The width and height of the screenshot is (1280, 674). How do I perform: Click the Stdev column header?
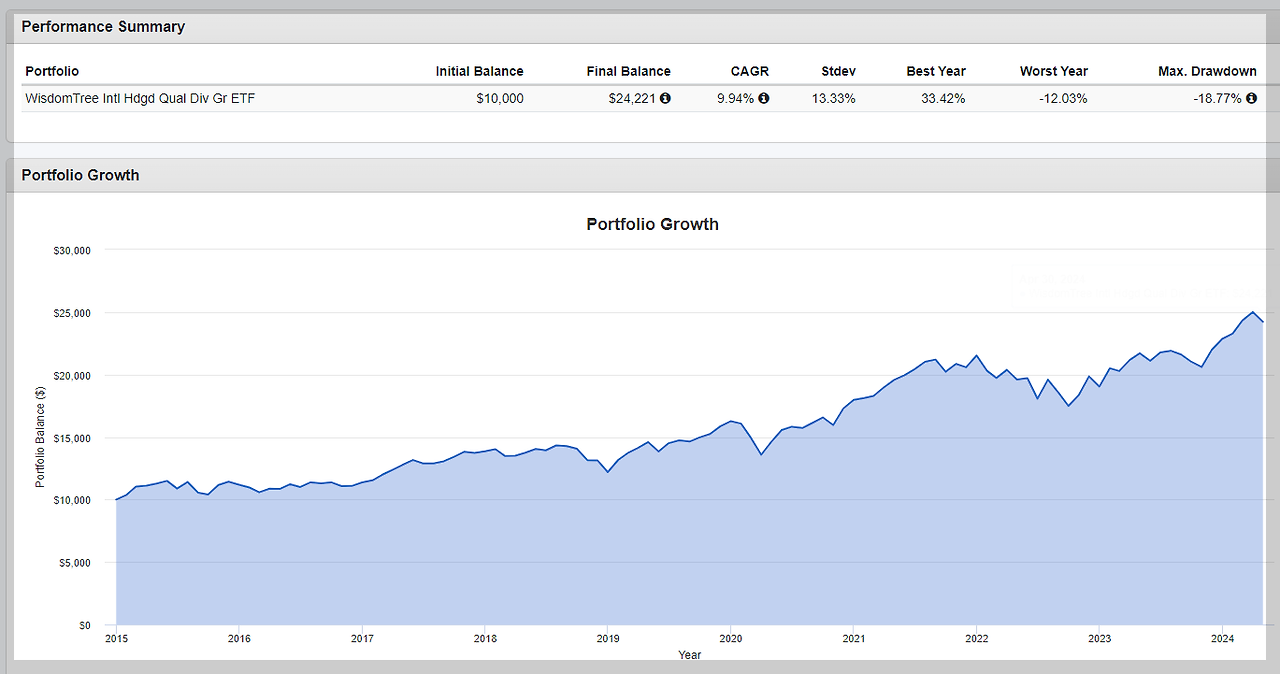(838, 71)
